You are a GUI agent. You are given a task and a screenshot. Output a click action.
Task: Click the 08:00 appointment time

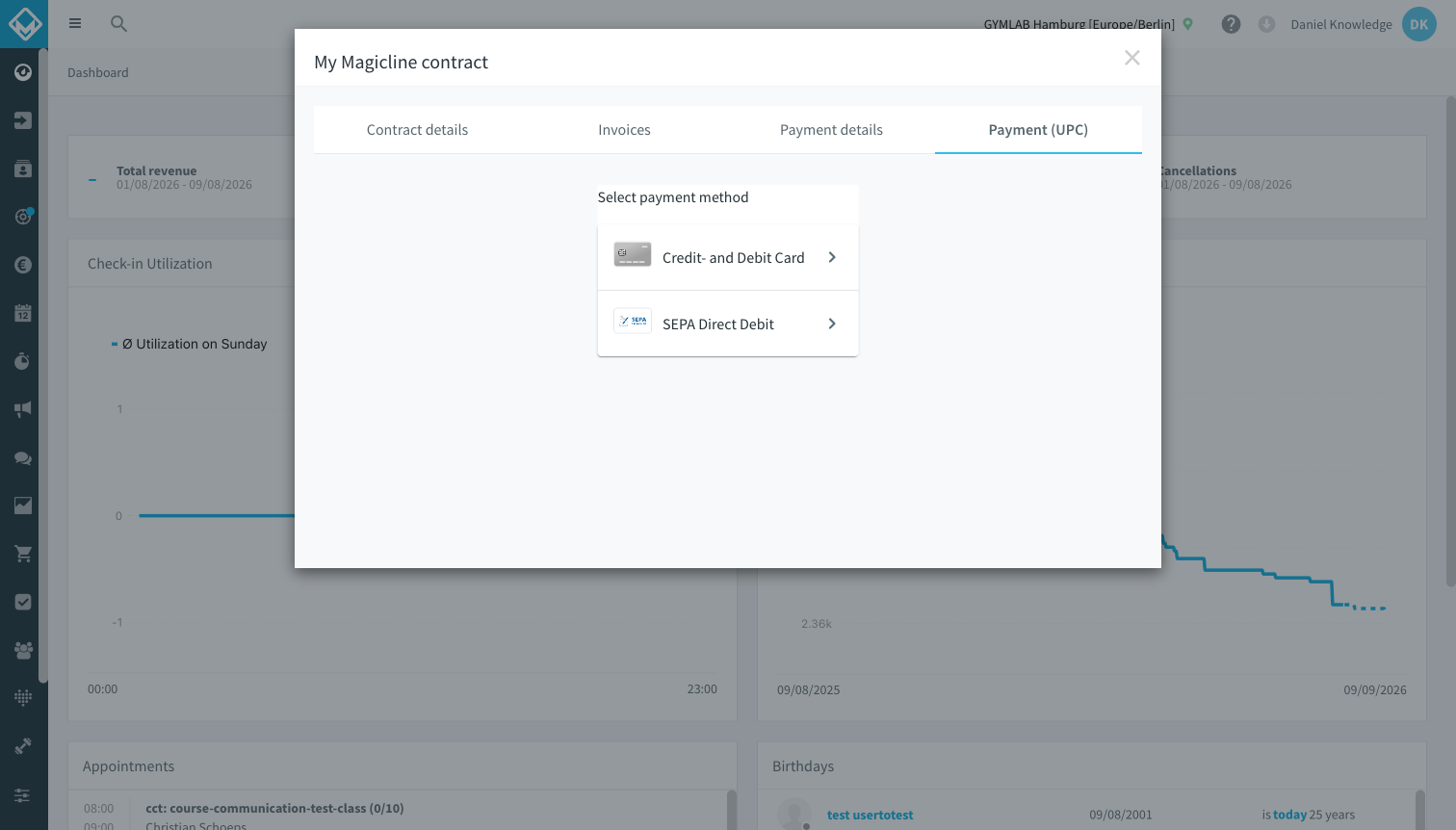pyautogui.click(x=98, y=809)
